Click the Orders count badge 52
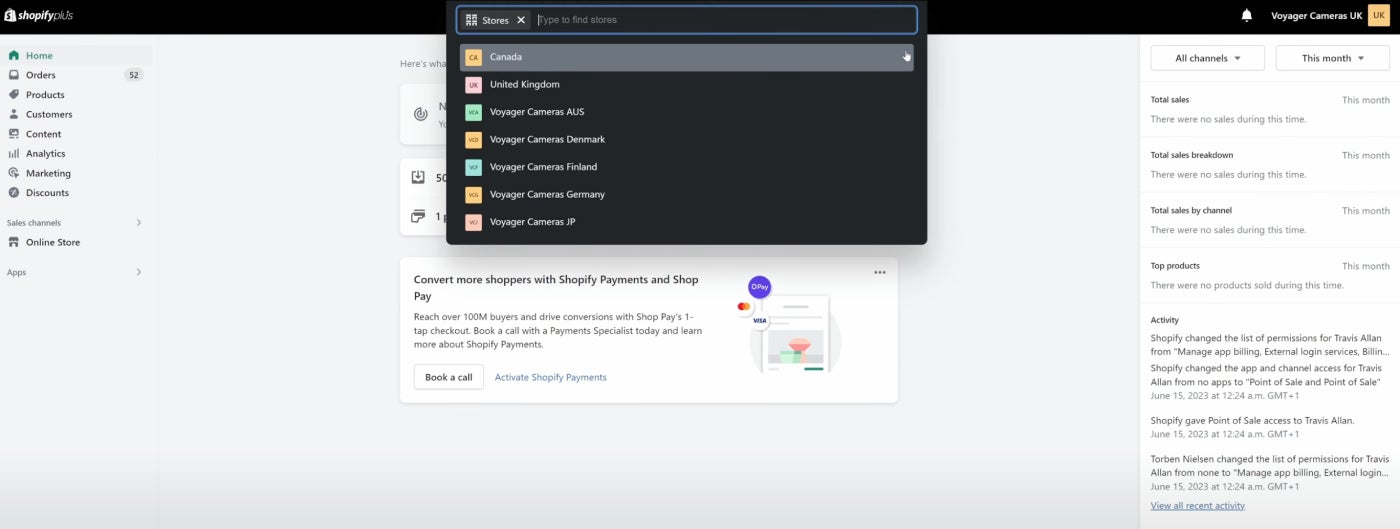 (x=134, y=75)
